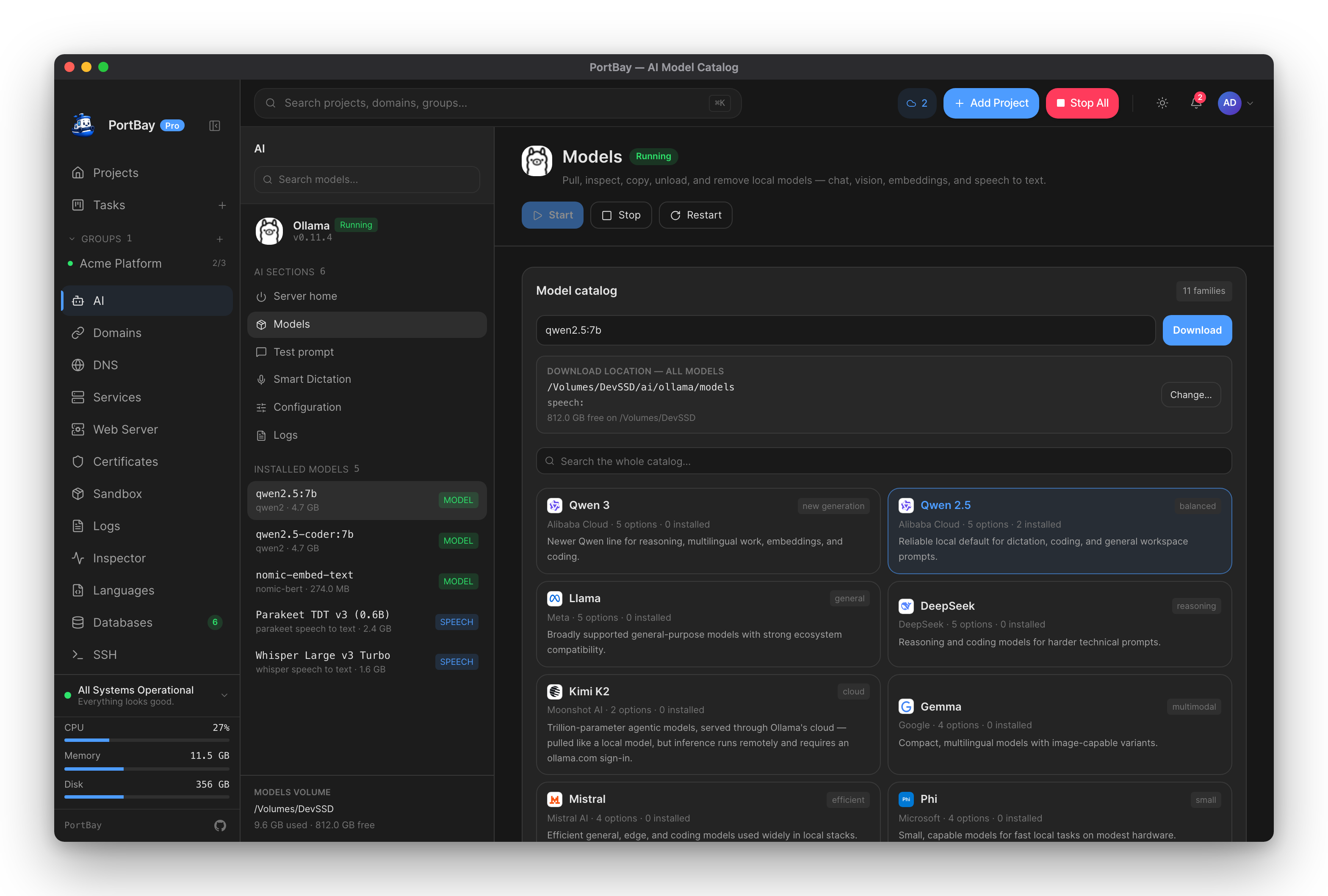Click the Memory usage bar
The height and width of the screenshot is (896, 1328).
click(147, 769)
